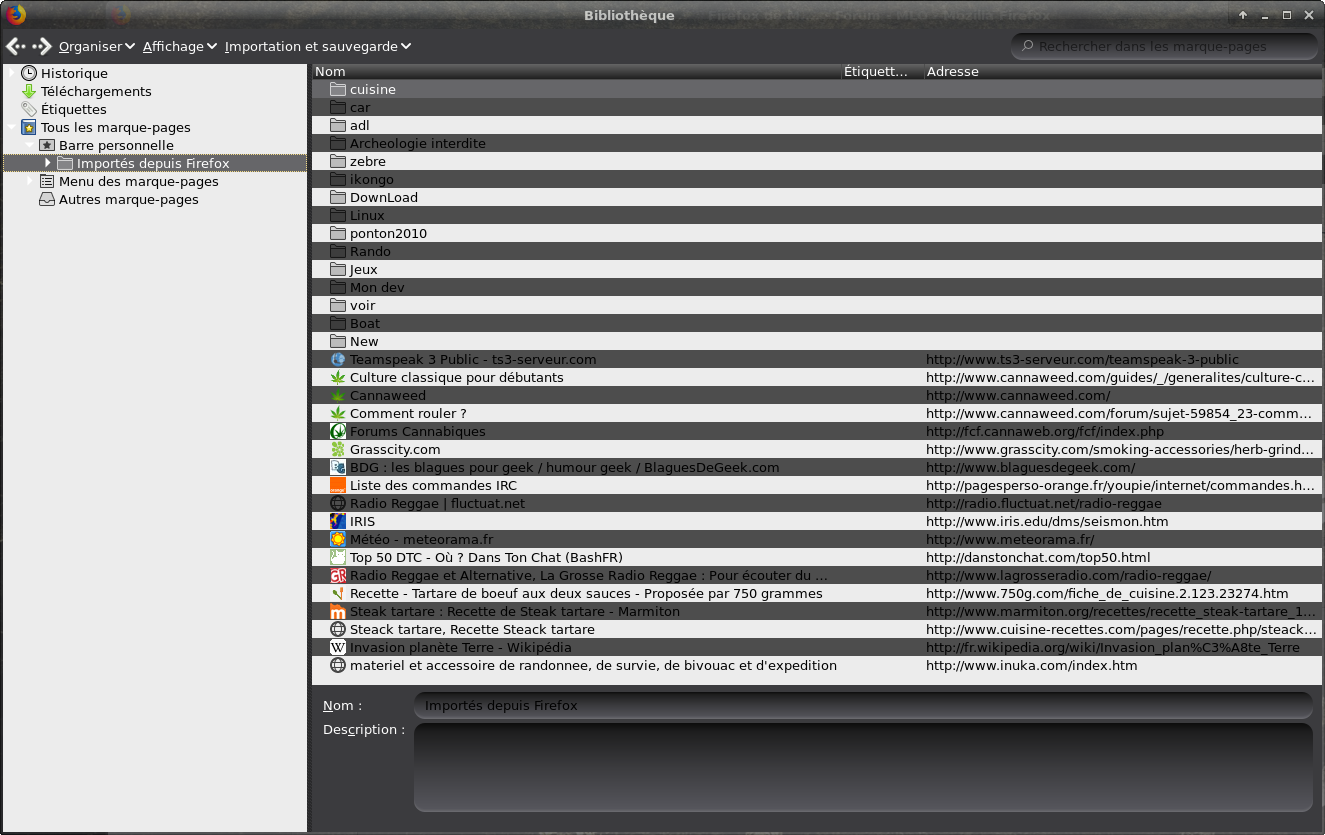
Task: Click the Grasscity.com favicon
Action: [x=338, y=449]
